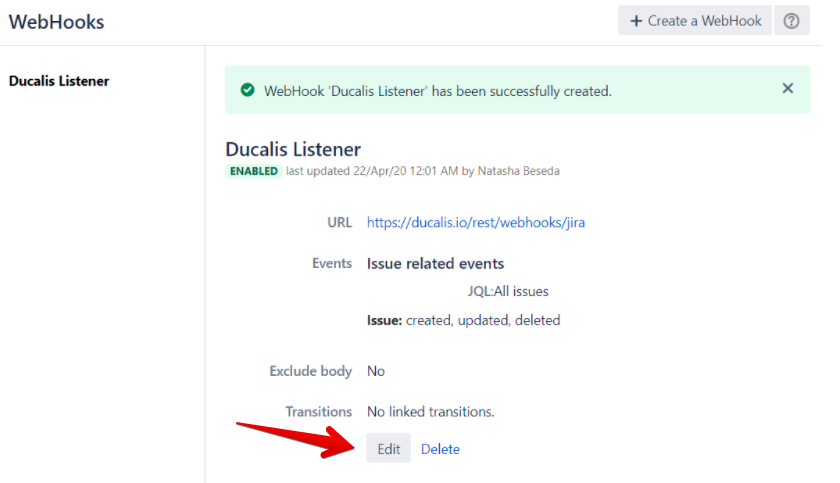Click the 'No linked transitions.' text

(430, 411)
